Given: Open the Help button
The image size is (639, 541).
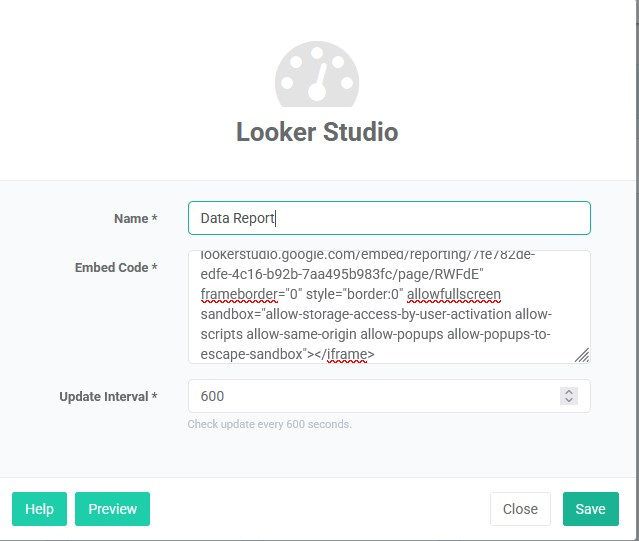Looking at the screenshot, I should click(39, 509).
